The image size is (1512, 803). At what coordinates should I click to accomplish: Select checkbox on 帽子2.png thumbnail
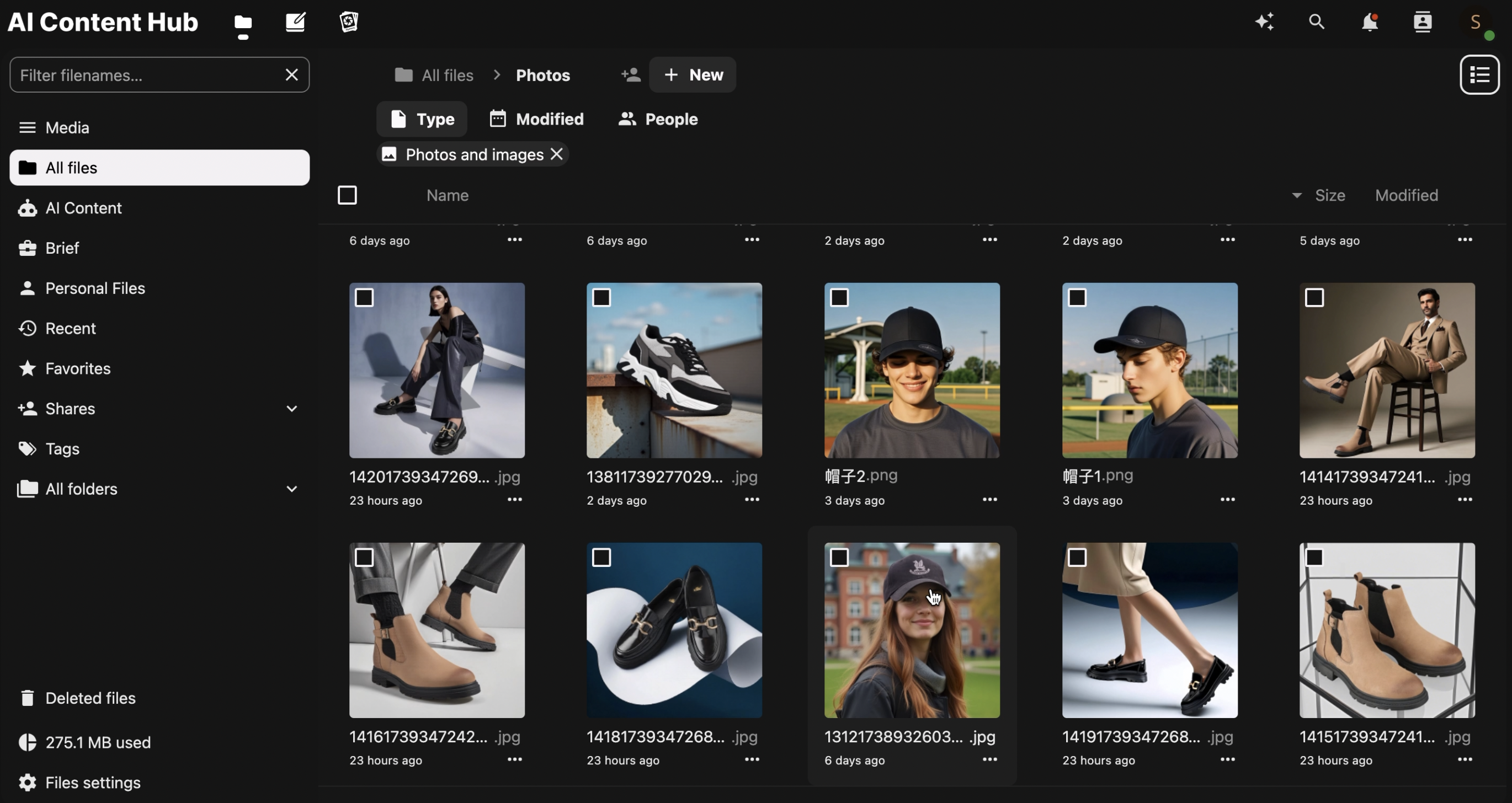839,298
